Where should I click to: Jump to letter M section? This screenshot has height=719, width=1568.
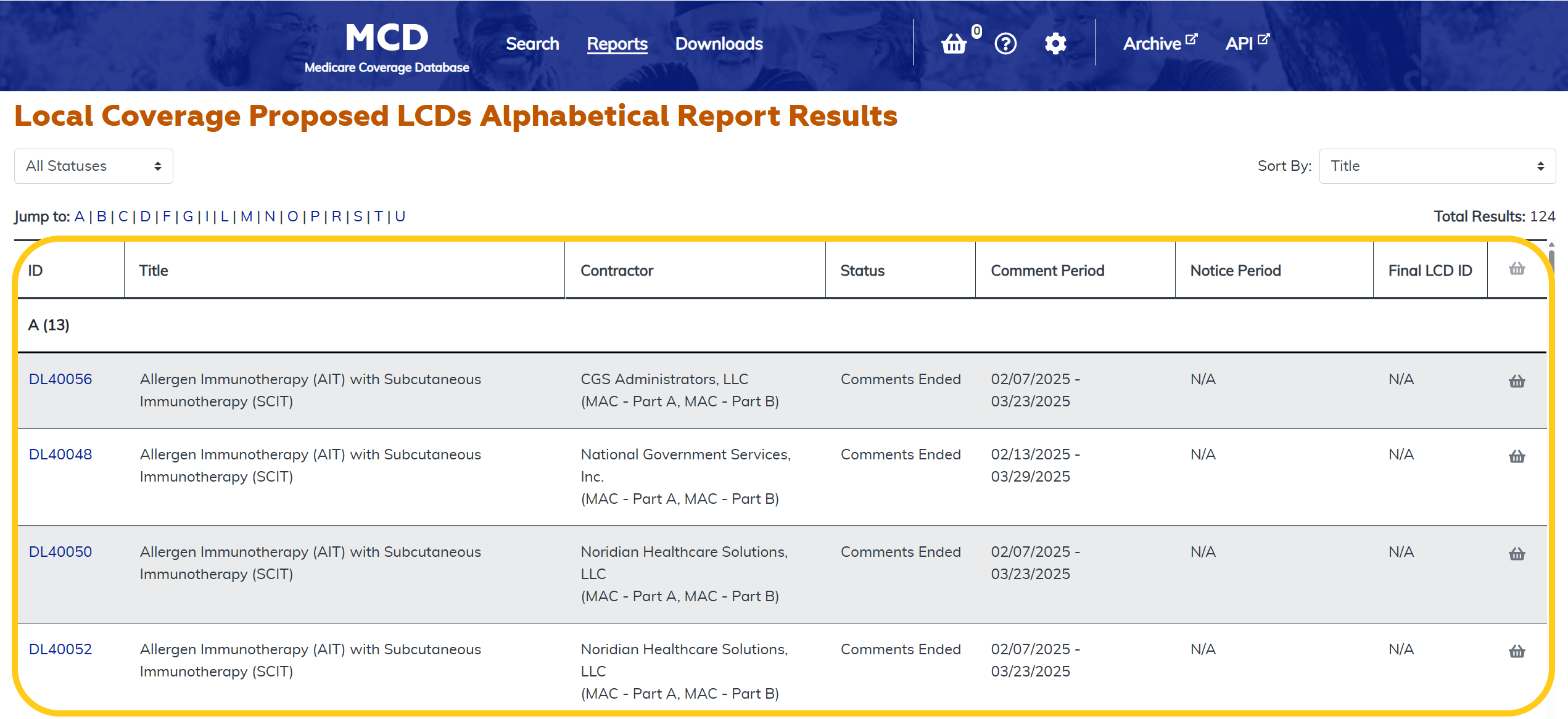(246, 216)
